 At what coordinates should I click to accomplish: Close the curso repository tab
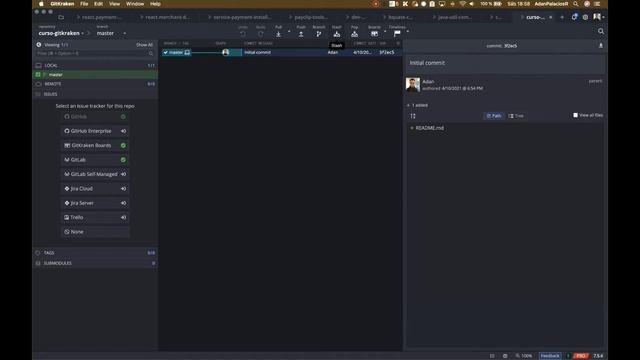pyautogui.click(x=551, y=17)
